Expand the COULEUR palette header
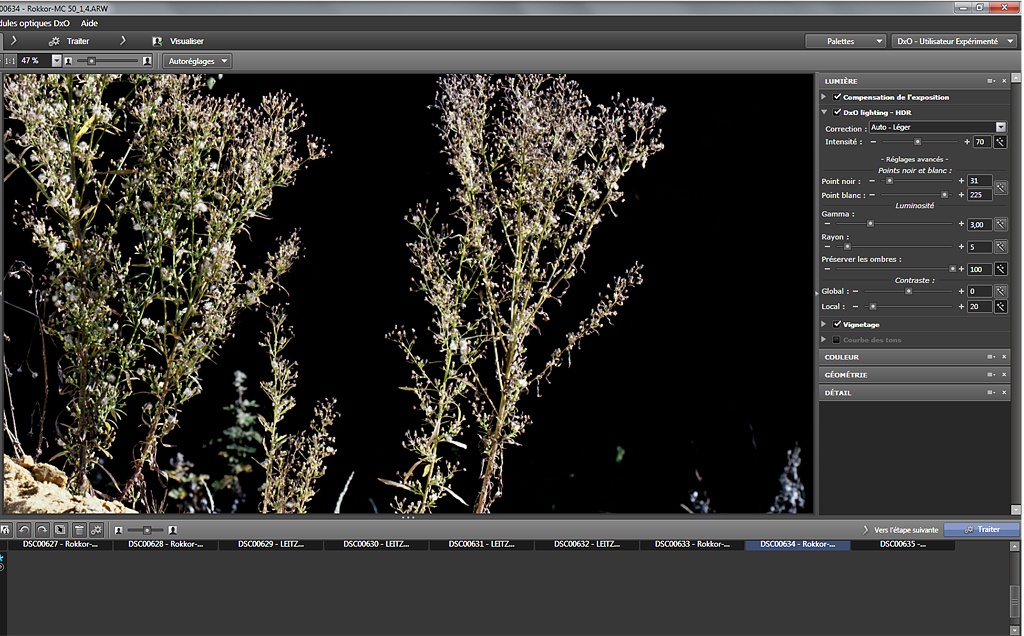1024x636 pixels. click(x=914, y=357)
